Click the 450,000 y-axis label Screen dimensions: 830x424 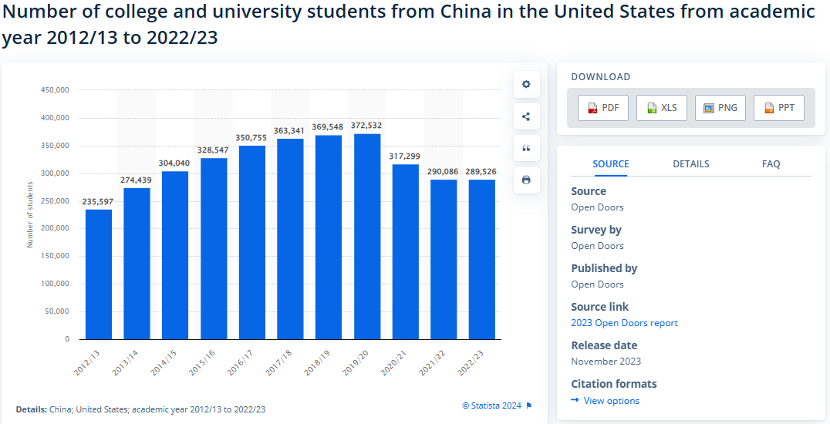coord(55,91)
